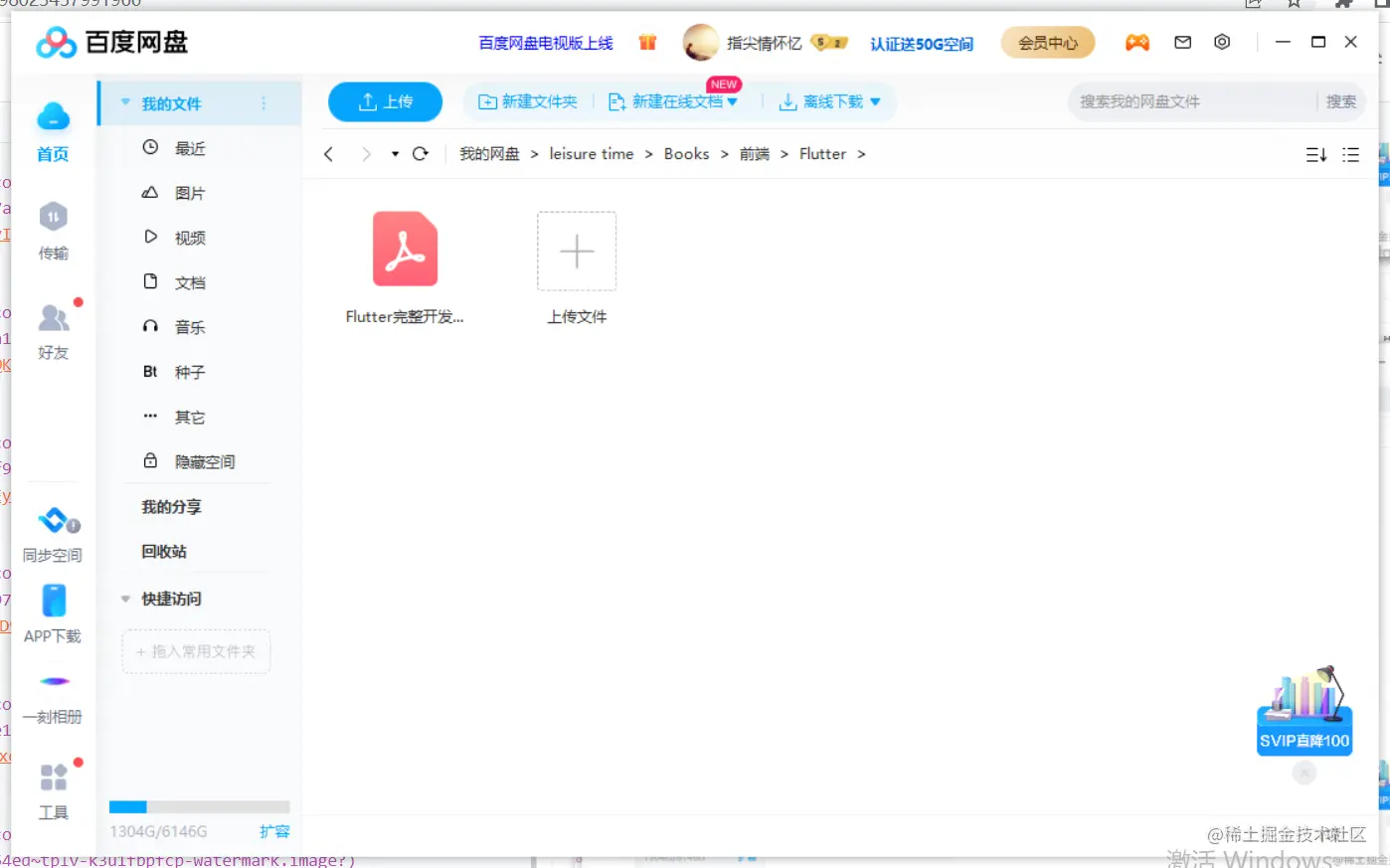Image resolution: width=1390 pixels, height=868 pixels.
Task: Navigate to 我的网盘 breadcrumb
Action: [489, 154]
